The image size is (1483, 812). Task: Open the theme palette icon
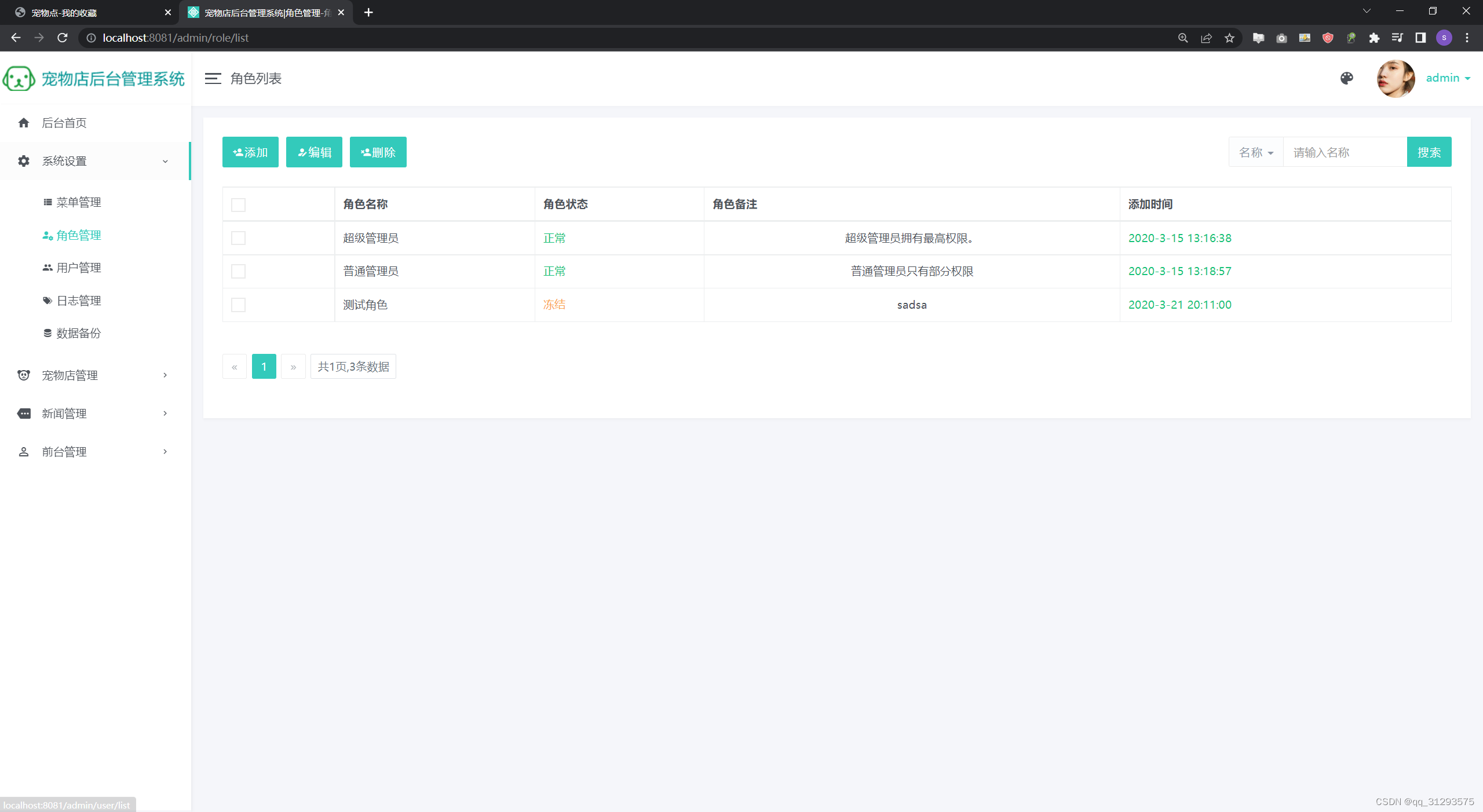[1346, 79]
